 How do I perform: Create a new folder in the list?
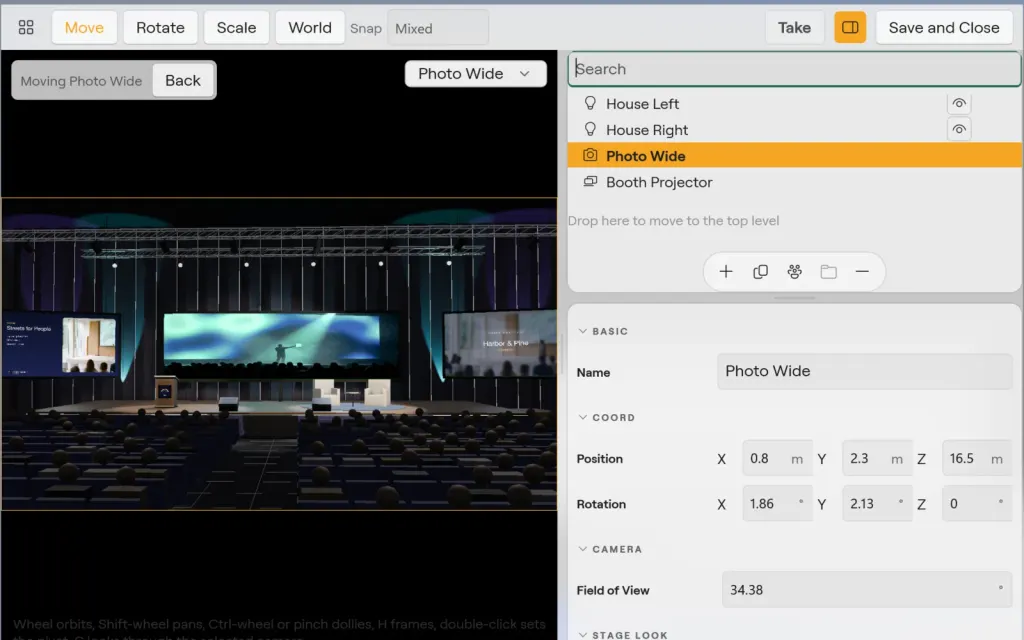[828, 272]
